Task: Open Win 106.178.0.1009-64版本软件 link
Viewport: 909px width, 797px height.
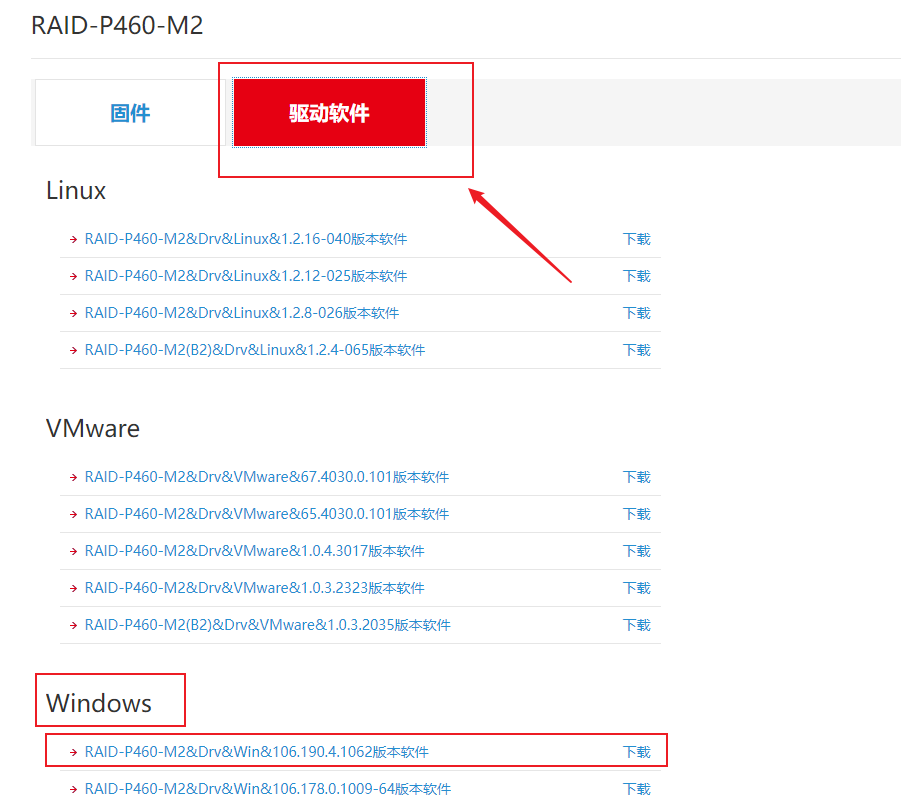Action: click(x=268, y=789)
